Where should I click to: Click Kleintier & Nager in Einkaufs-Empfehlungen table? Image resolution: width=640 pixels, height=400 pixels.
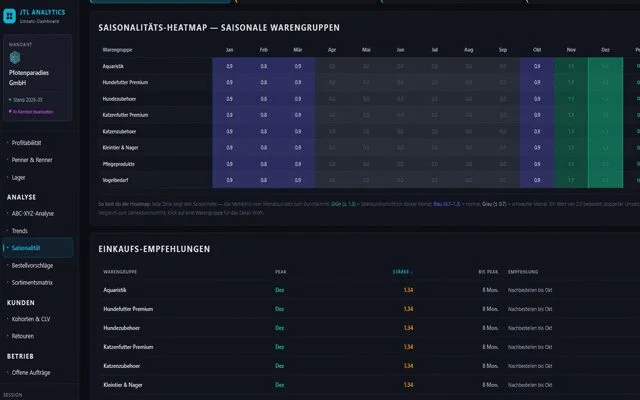click(x=123, y=385)
